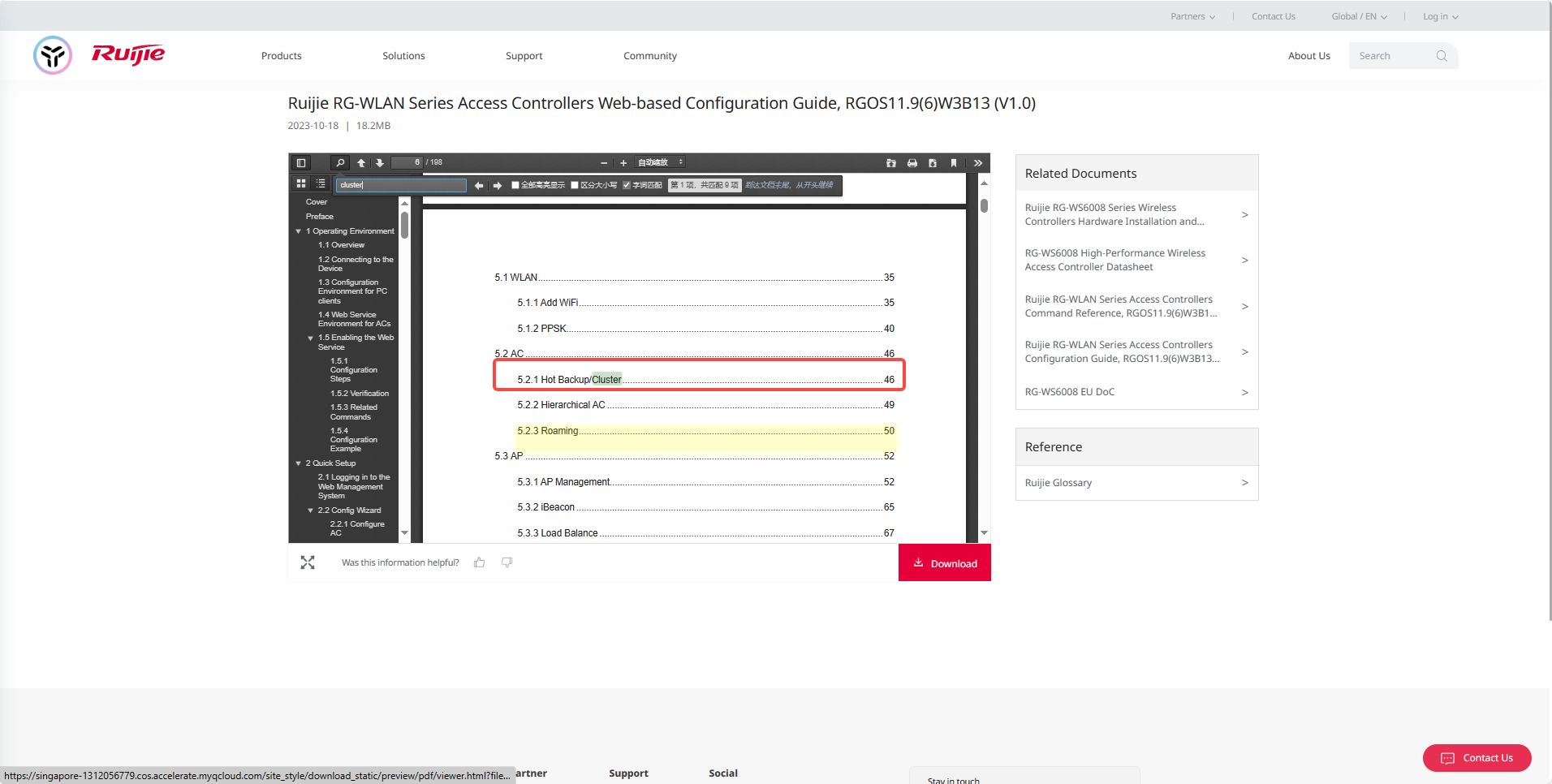The height and width of the screenshot is (784, 1552).
Task: Collapse the 1 Operating Environment outline item
Action: (299, 231)
